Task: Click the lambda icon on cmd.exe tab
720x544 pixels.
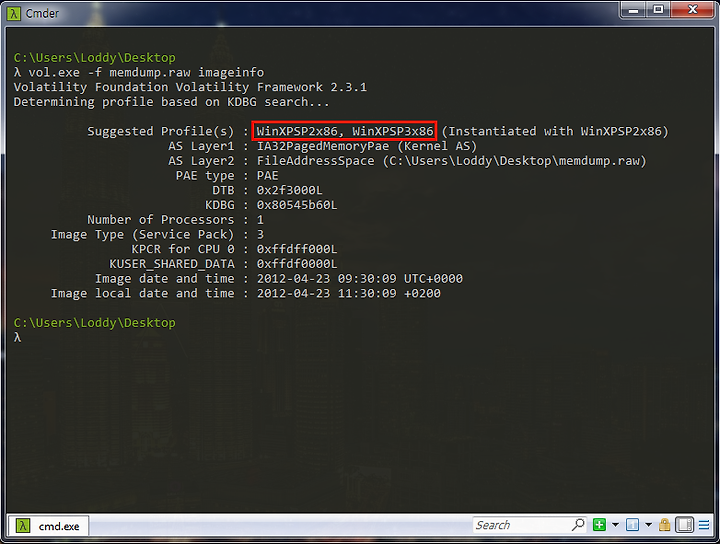Action: 23,526
